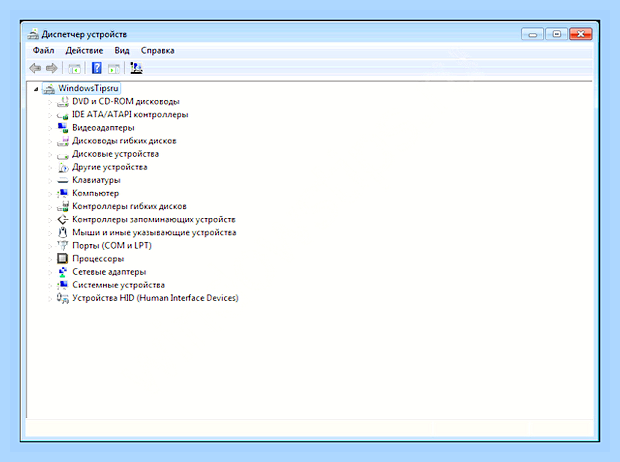Expand the Порты (COM и LPT) node
620x462 pixels.
point(50,246)
